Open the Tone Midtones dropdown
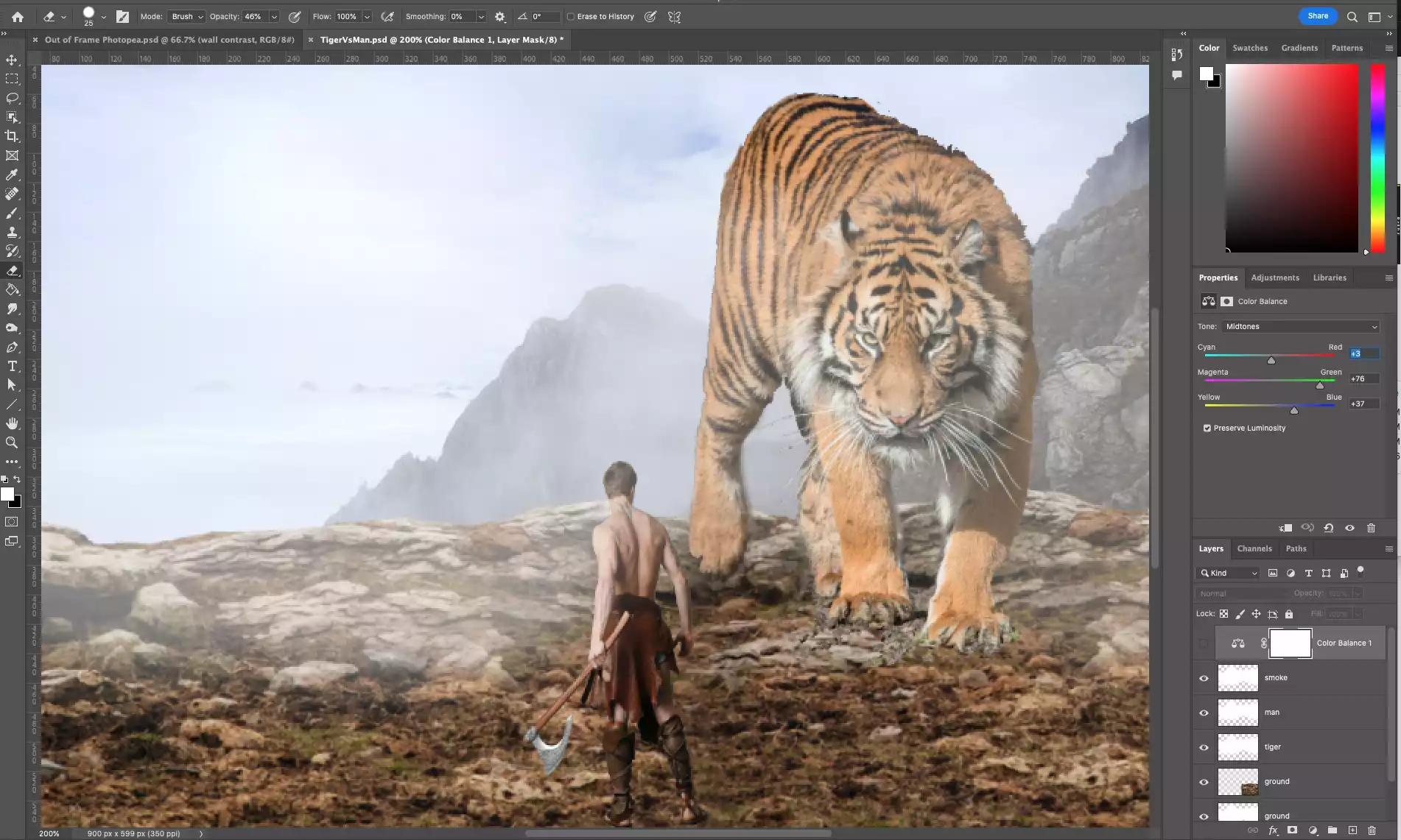1401x840 pixels. click(1301, 326)
